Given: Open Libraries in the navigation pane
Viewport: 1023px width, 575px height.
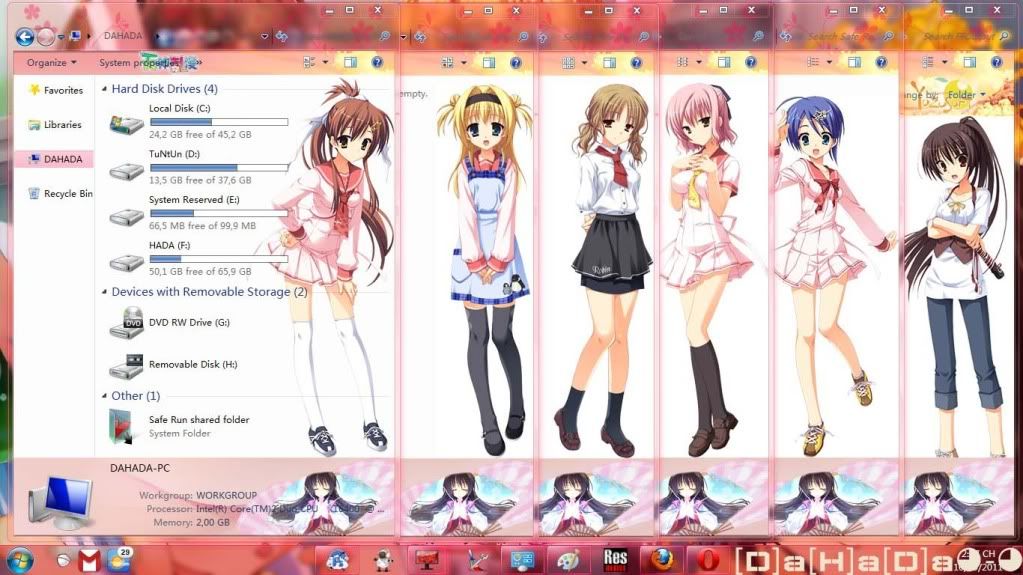Looking at the screenshot, I should click(x=62, y=125).
